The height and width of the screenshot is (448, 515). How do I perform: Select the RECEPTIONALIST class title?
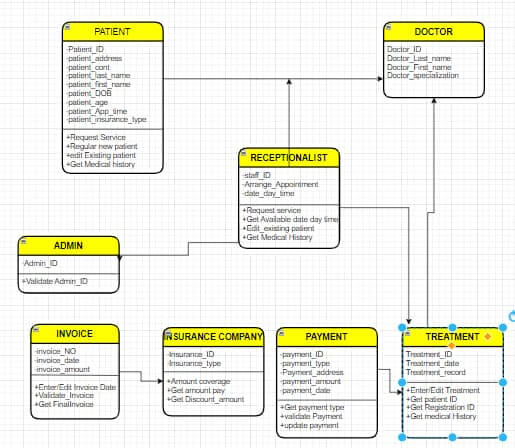(x=289, y=158)
